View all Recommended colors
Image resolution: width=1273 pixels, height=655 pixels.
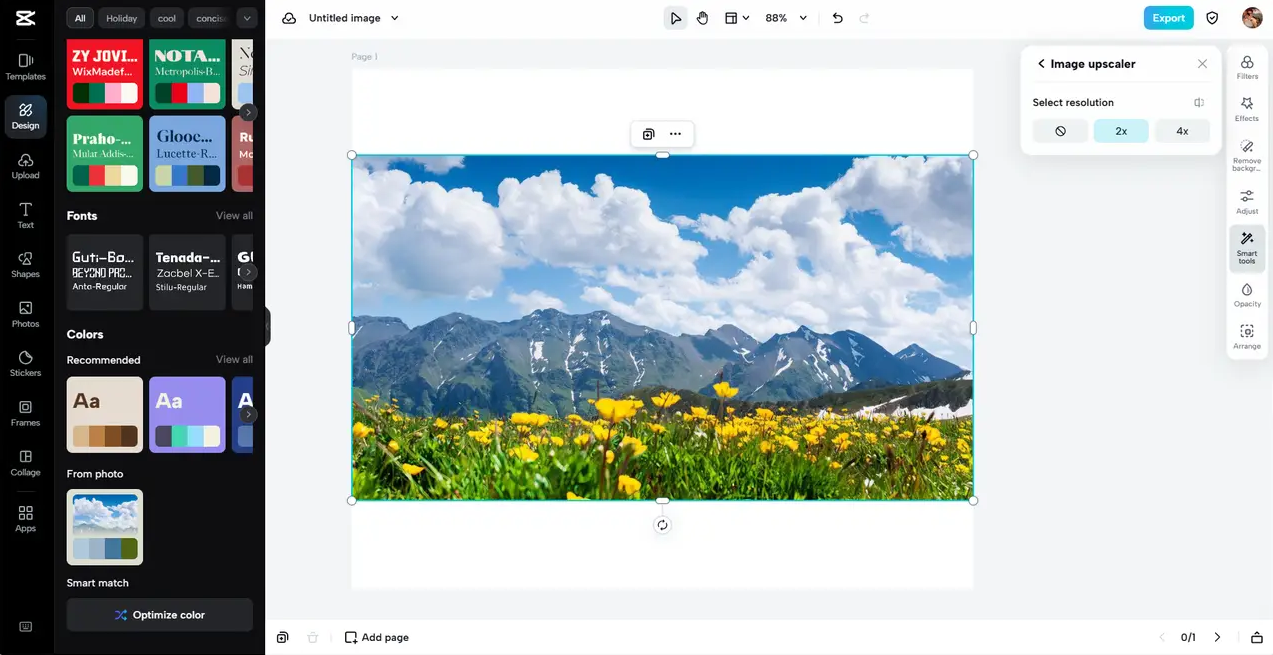pos(234,360)
